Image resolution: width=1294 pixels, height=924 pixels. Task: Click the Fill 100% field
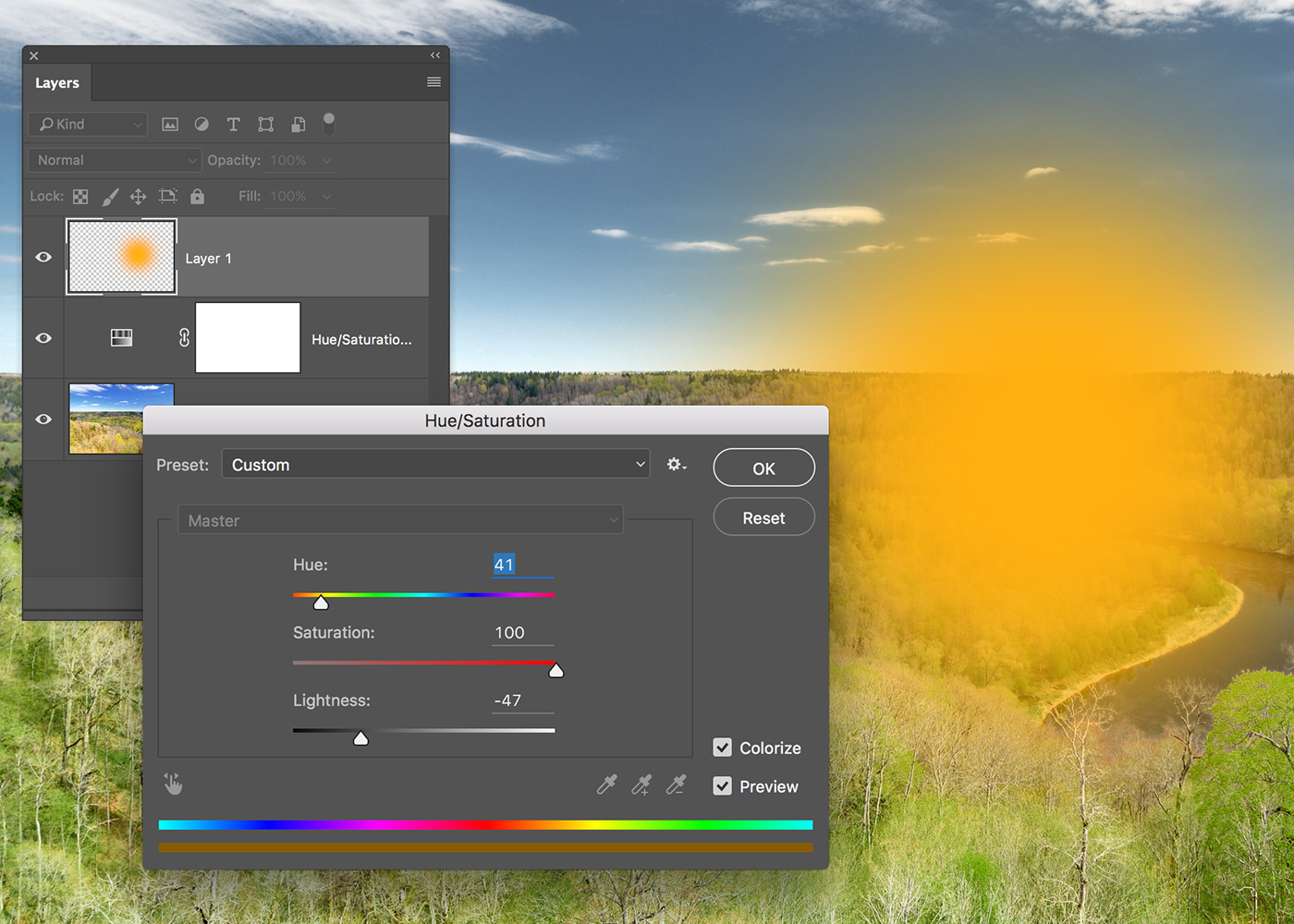point(290,197)
